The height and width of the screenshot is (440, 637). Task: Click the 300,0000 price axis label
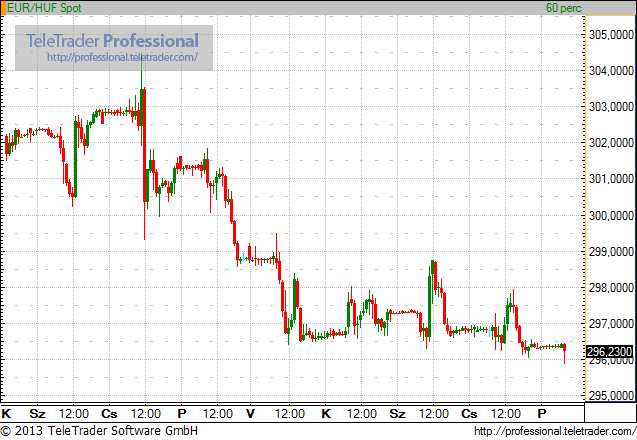(x=611, y=215)
